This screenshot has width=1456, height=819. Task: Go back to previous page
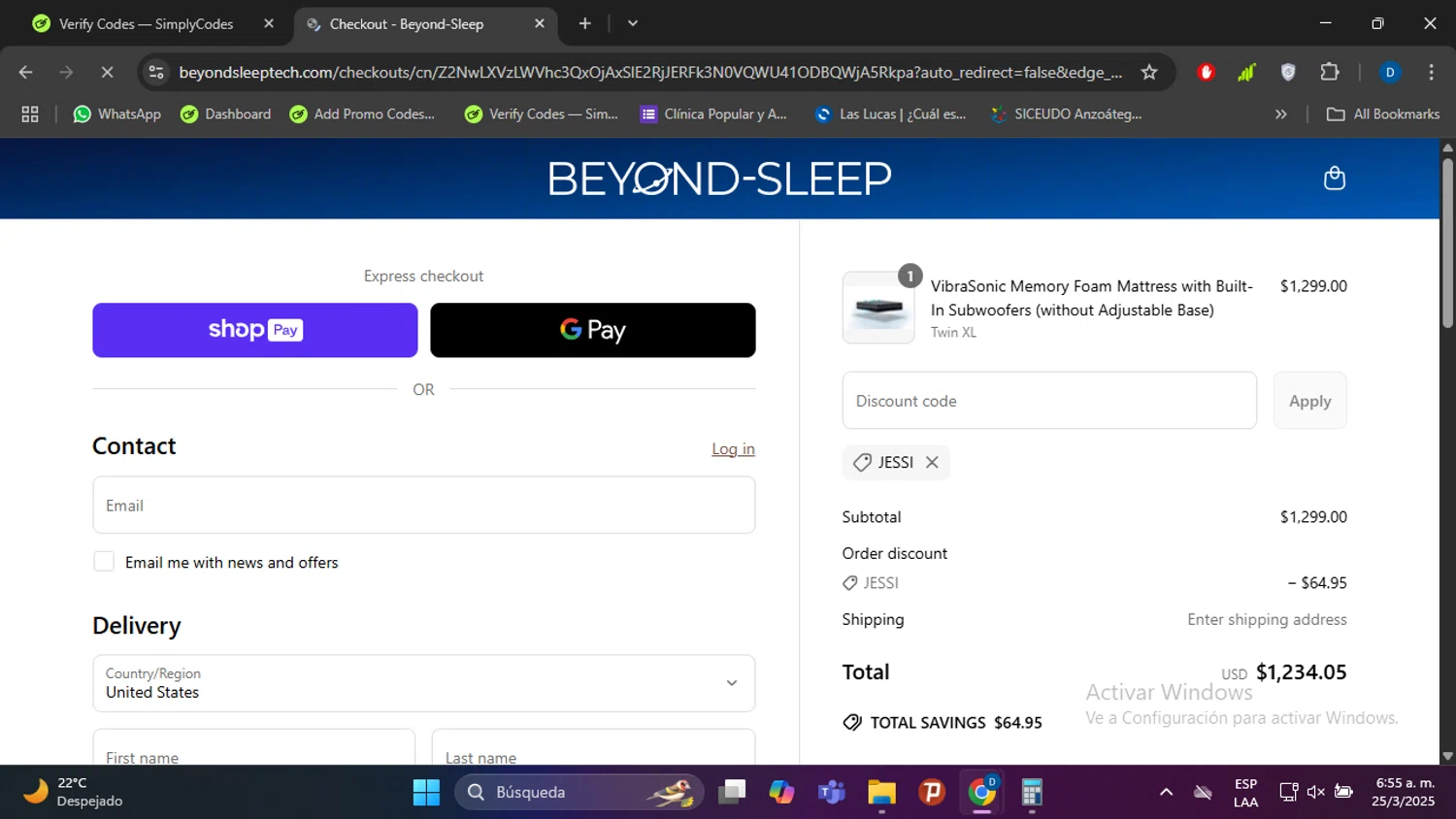click(x=26, y=73)
